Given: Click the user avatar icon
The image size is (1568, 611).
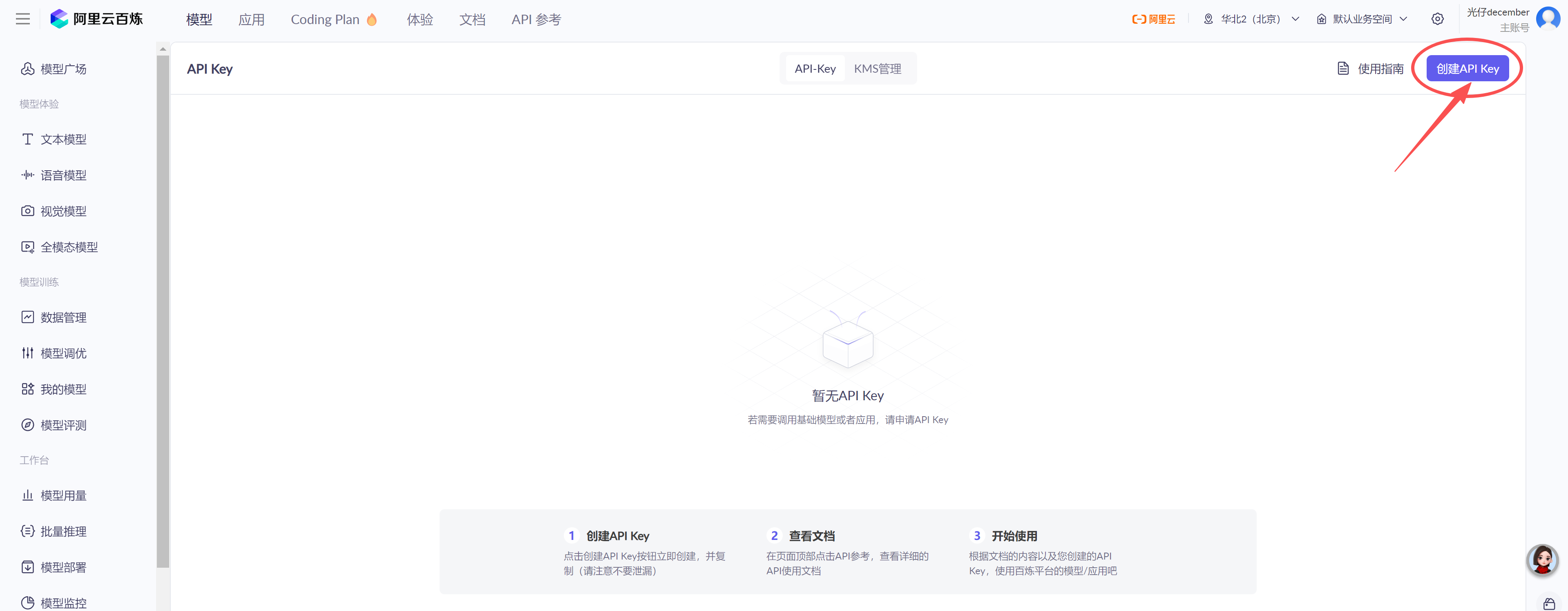Looking at the screenshot, I should [1548, 18].
